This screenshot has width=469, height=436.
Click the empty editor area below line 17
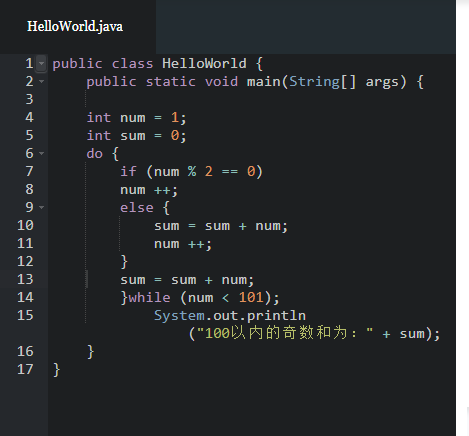[252, 407]
